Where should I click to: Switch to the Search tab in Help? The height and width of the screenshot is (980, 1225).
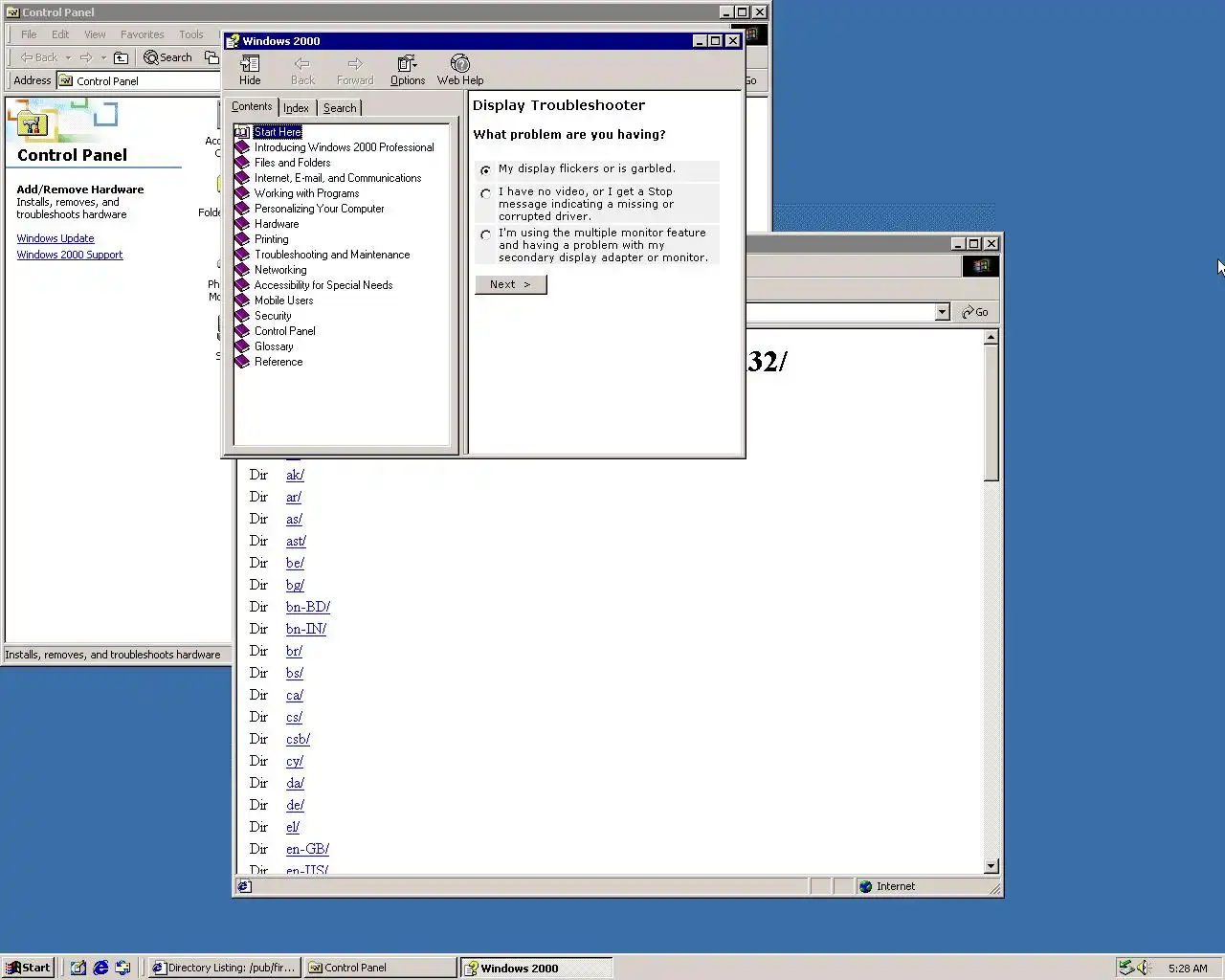(x=340, y=108)
